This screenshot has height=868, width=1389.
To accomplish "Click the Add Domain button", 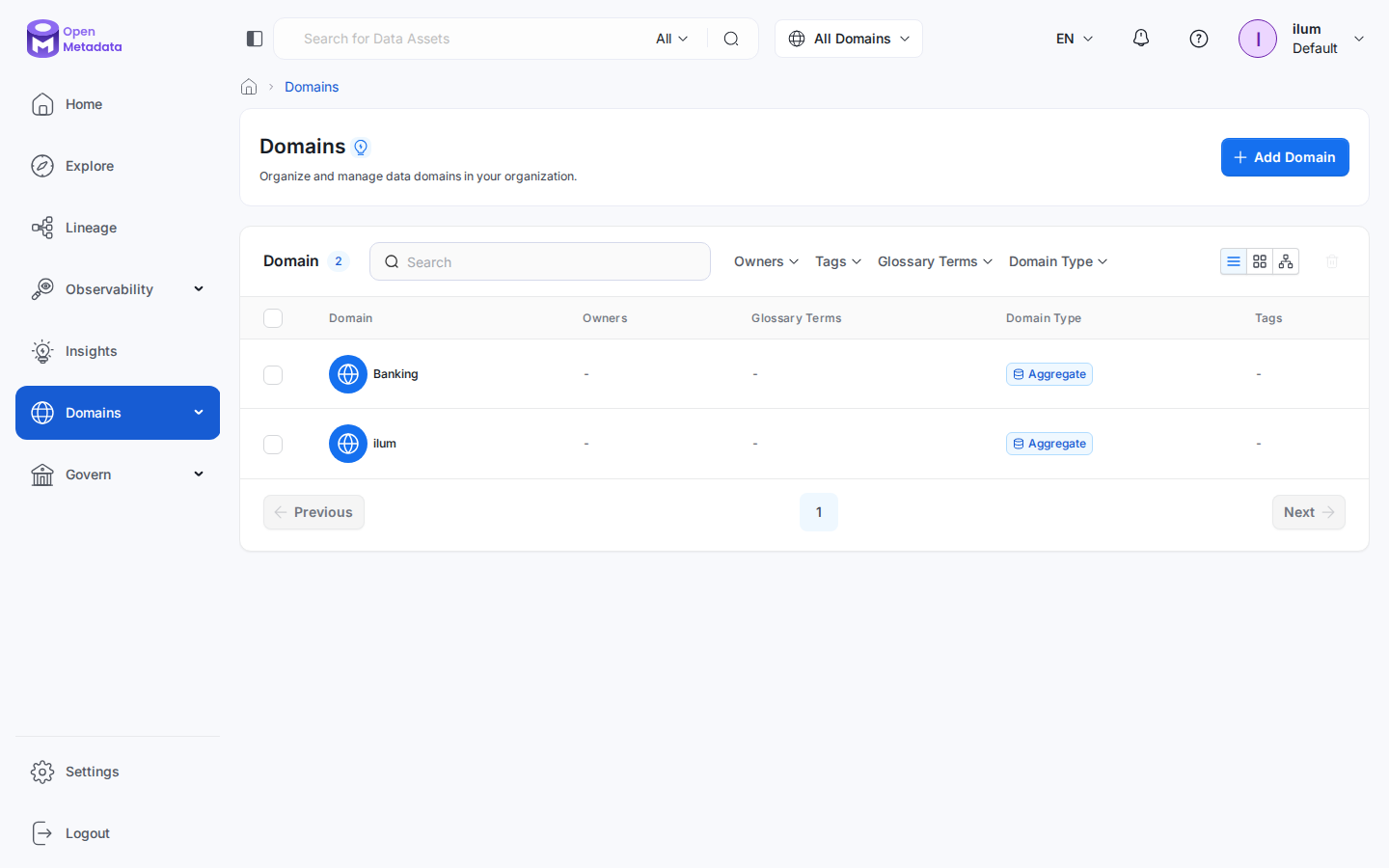I will coord(1285,157).
